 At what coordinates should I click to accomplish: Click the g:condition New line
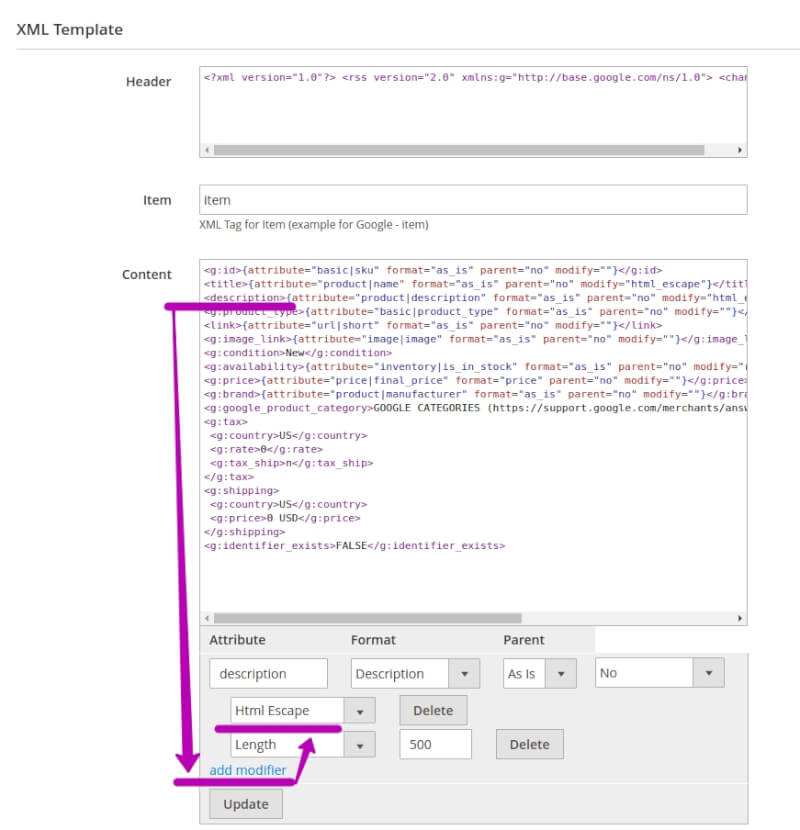[x=298, y=353]
